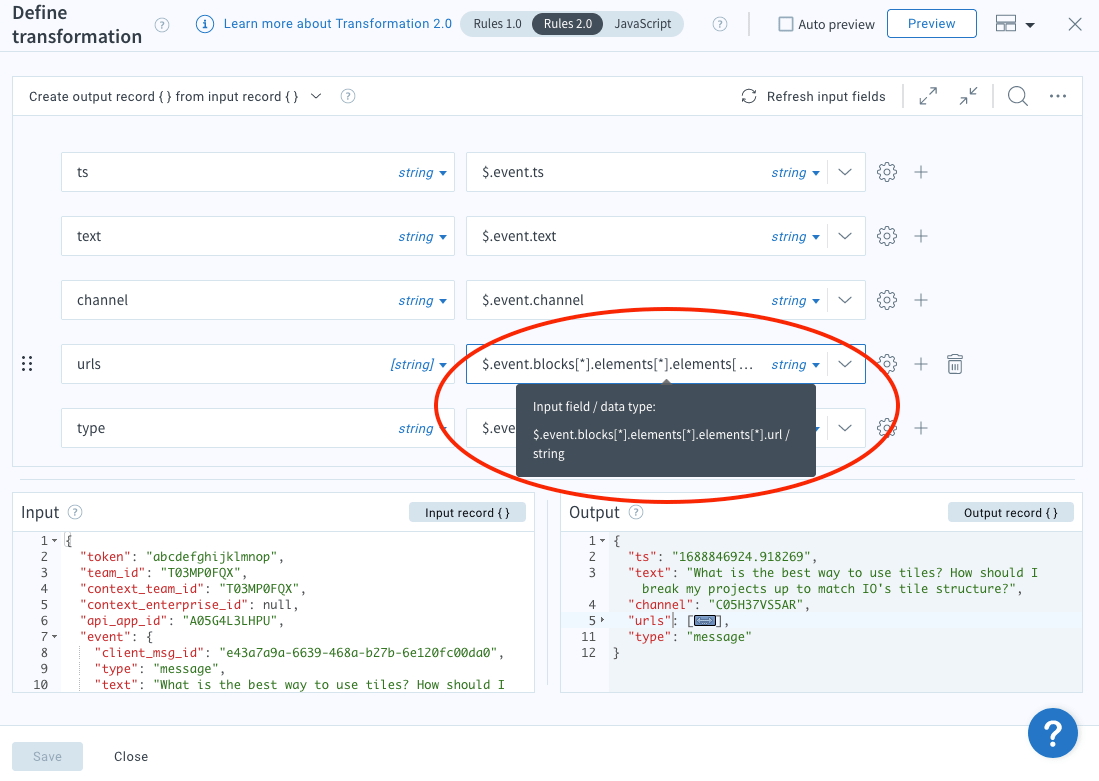Expand the Create output record dropdown

point(316,96)
